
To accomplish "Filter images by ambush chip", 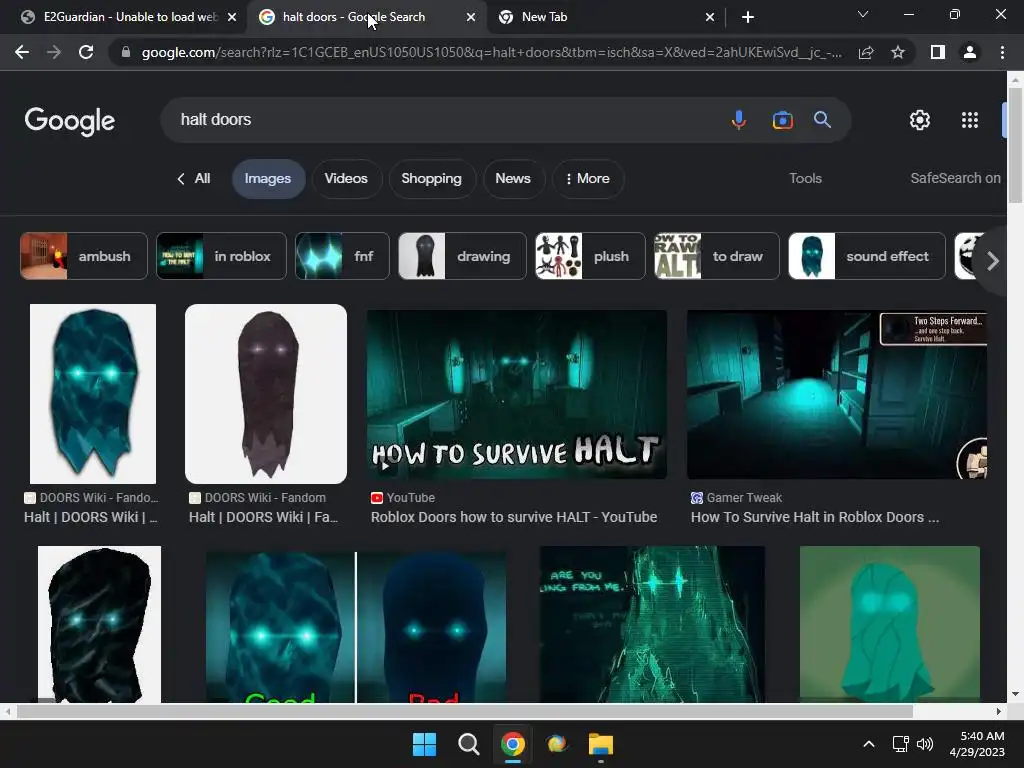I will pyautogui.click(x=84, y=256).
